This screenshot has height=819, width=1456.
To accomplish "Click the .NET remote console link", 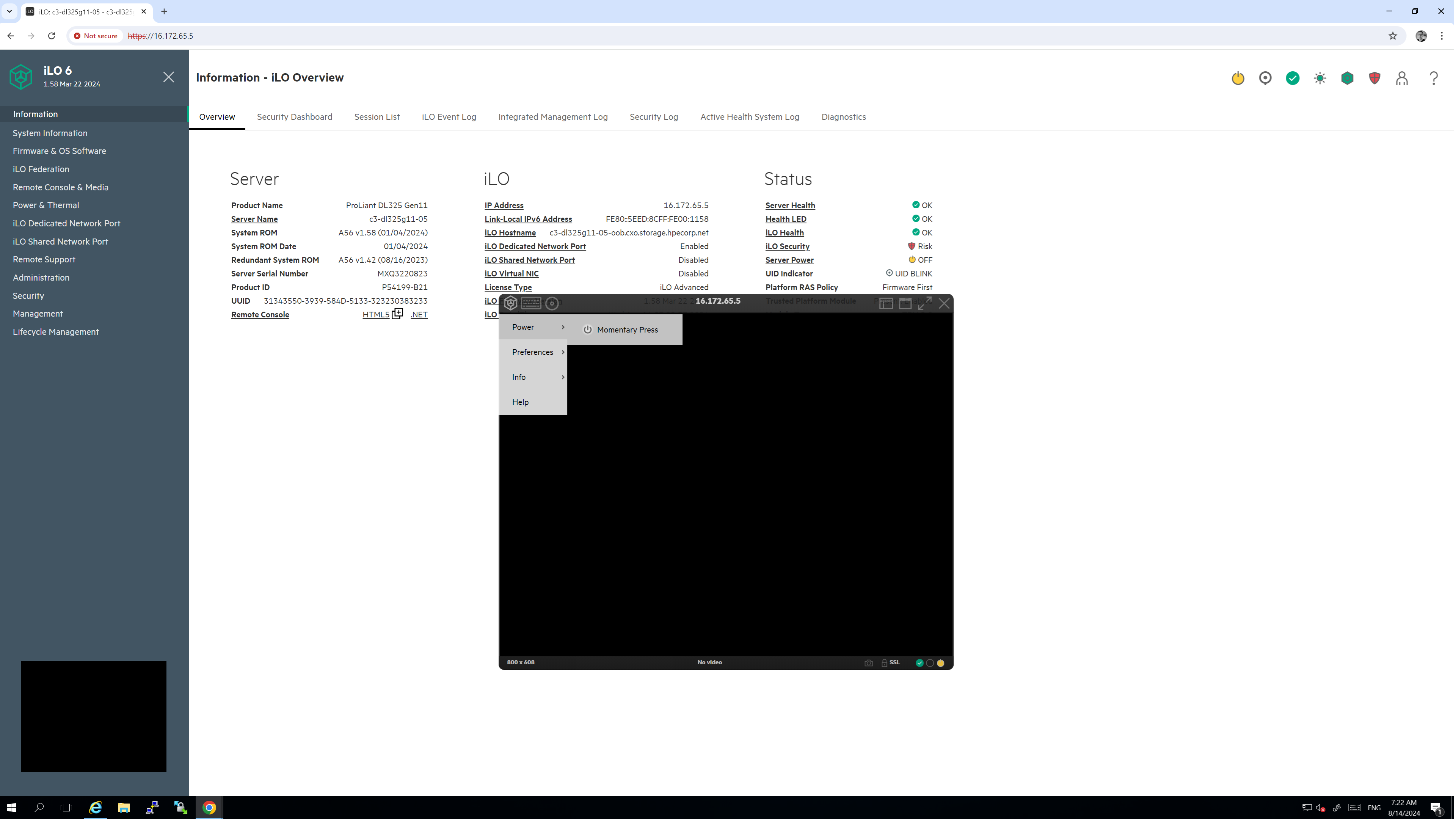I will [419, 315].
